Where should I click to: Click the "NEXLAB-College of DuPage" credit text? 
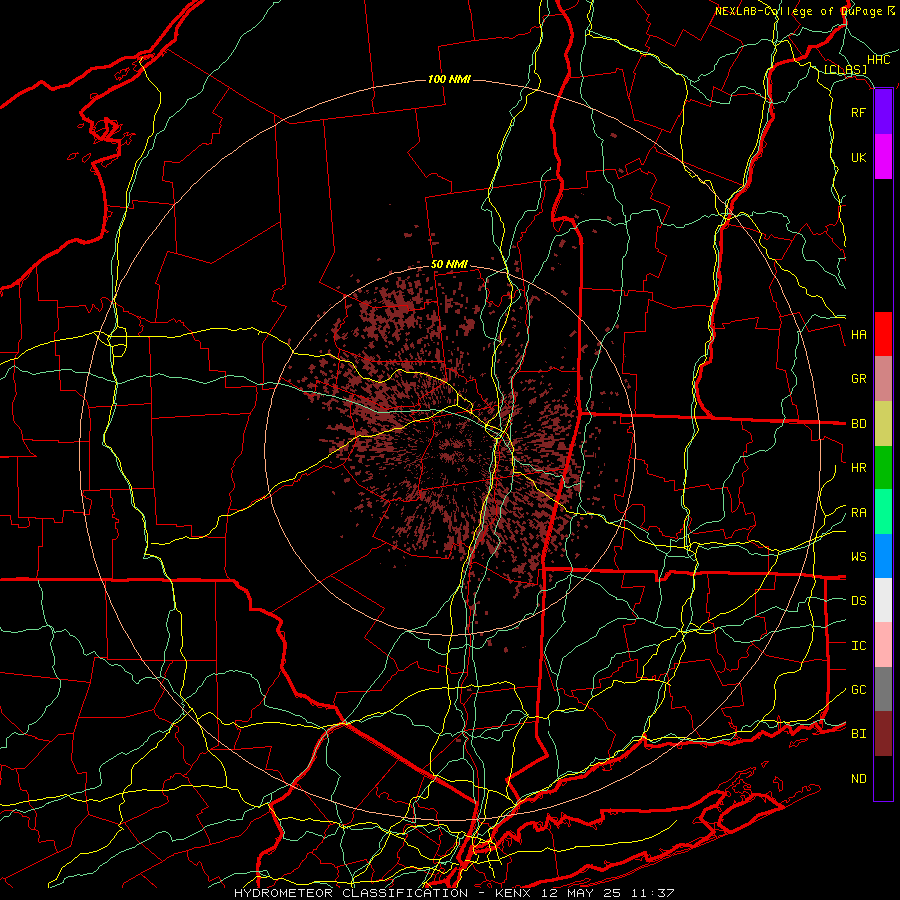pos(798,11)
